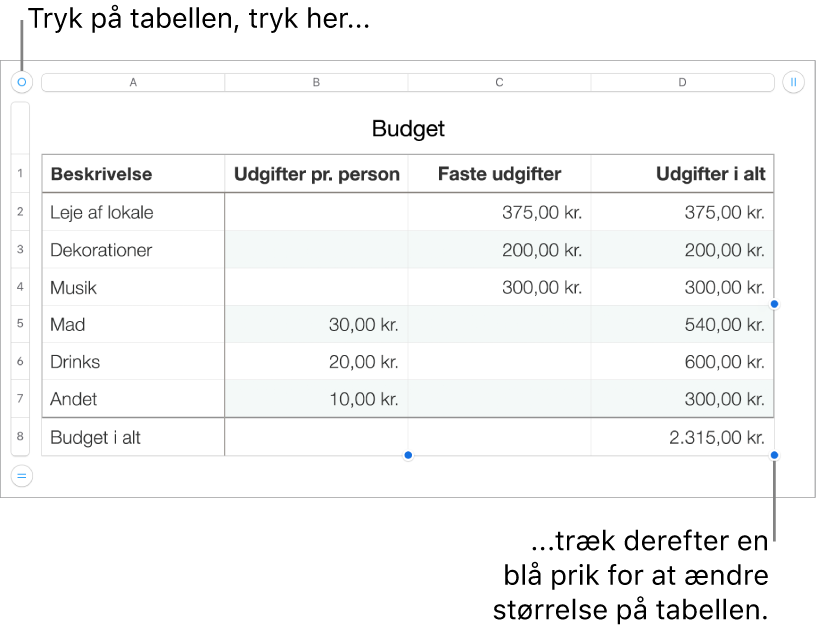817x630 pixels.
Task: Select row 1 header
Action: coord(20,173)
